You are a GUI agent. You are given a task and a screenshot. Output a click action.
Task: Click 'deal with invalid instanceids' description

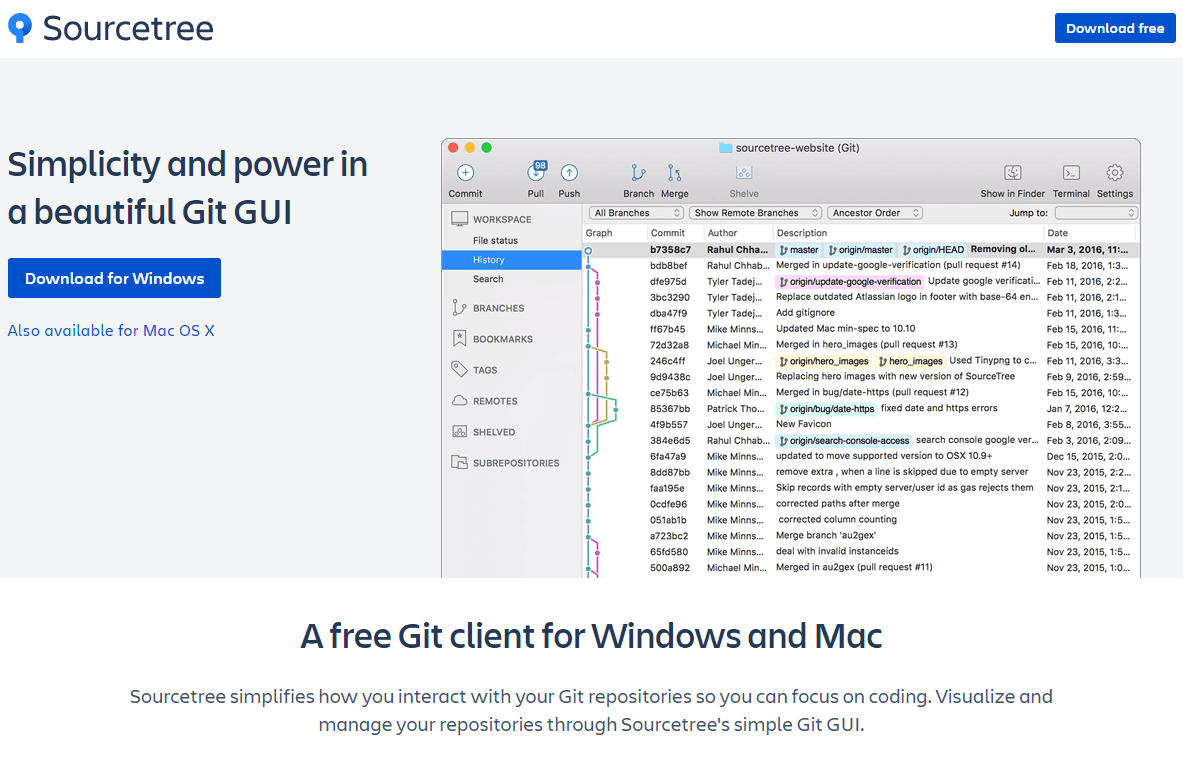(837, 551)
